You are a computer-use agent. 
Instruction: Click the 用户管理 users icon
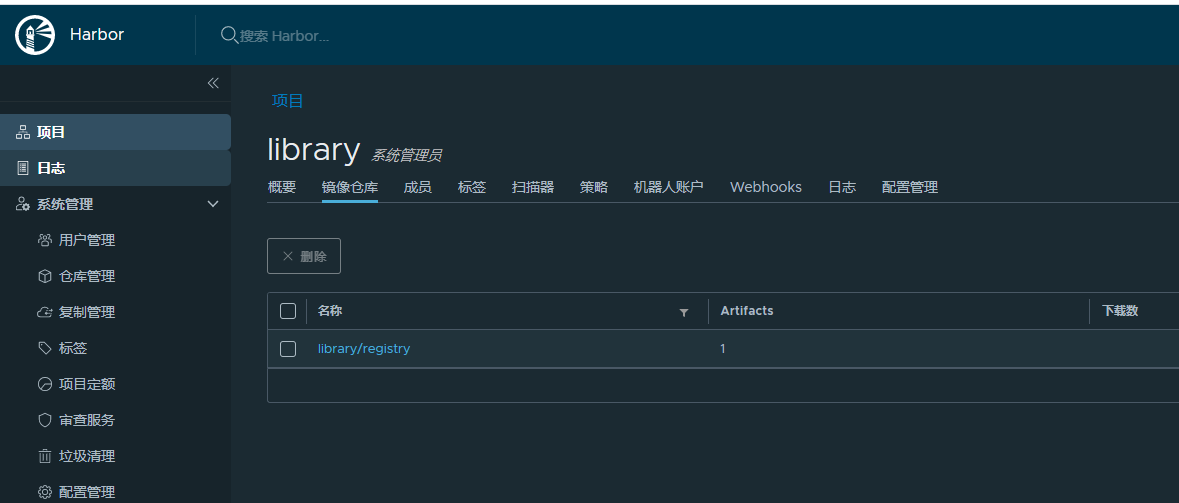(44, 241)
